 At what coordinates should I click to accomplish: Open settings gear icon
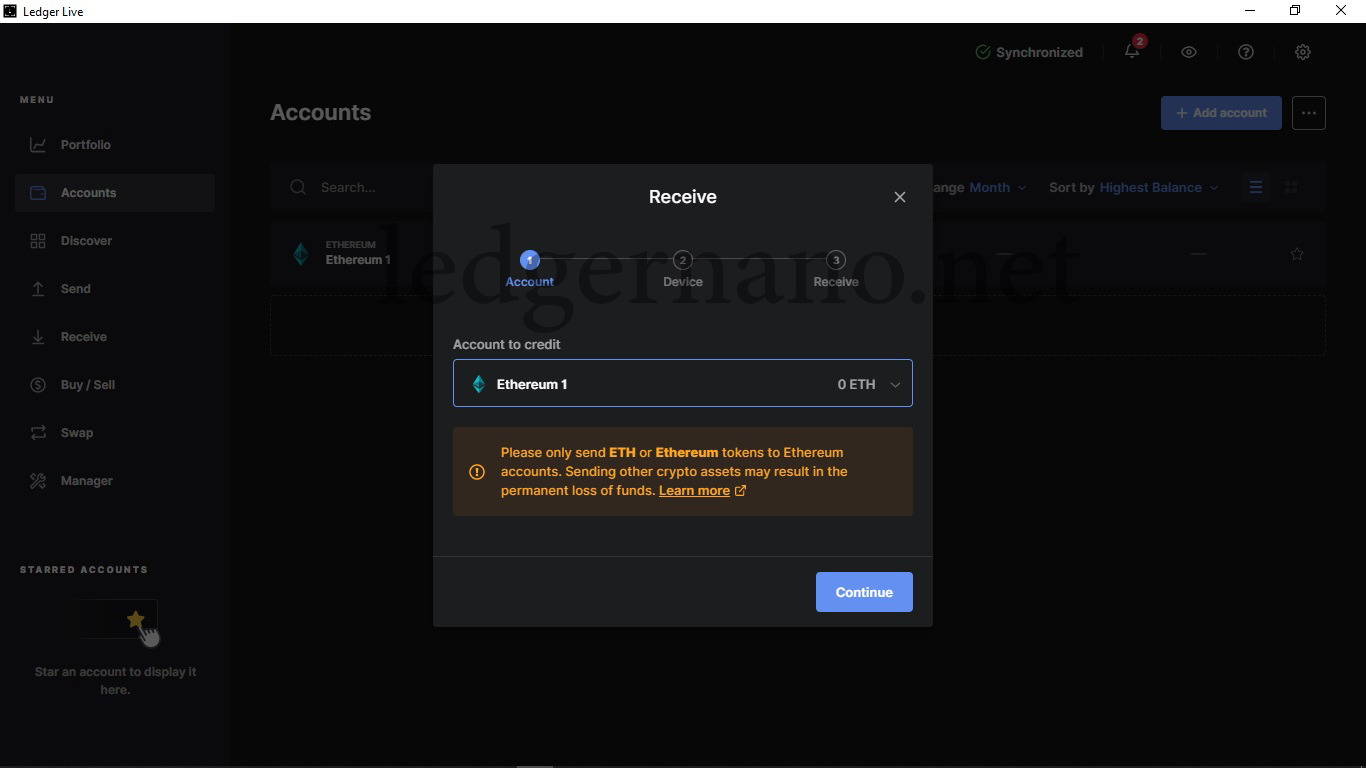[x=1303, y=52]
